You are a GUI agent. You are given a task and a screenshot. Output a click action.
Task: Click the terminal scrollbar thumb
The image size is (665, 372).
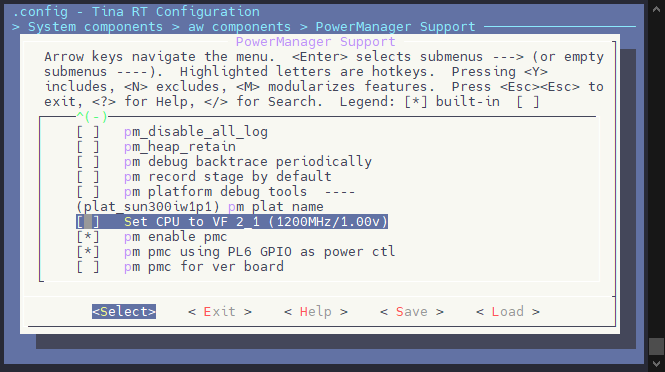[656, 346]
